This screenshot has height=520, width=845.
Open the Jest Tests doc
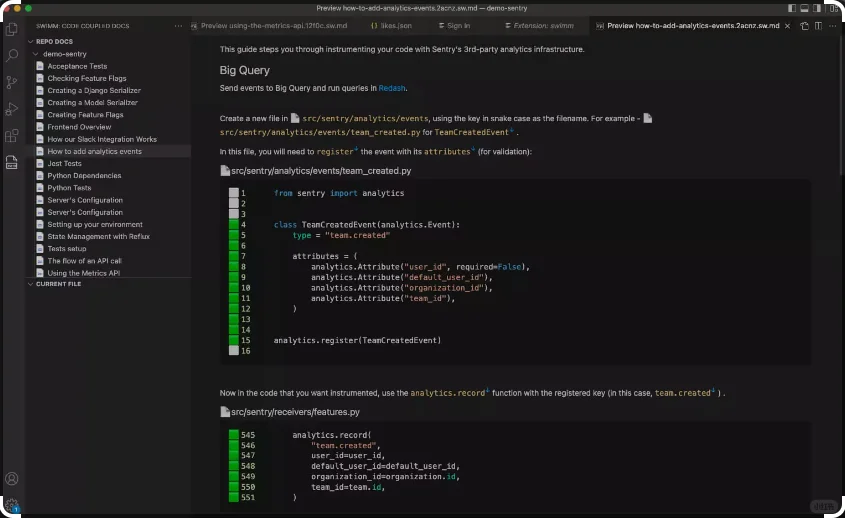(x=64, y=164)
